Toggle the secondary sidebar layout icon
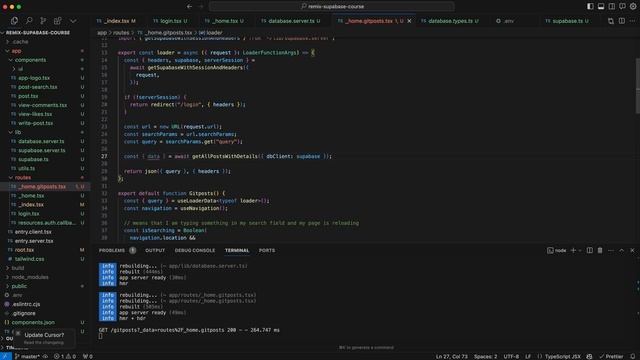The width and height of the screenshot is (640, 360). tap(611, 6)
